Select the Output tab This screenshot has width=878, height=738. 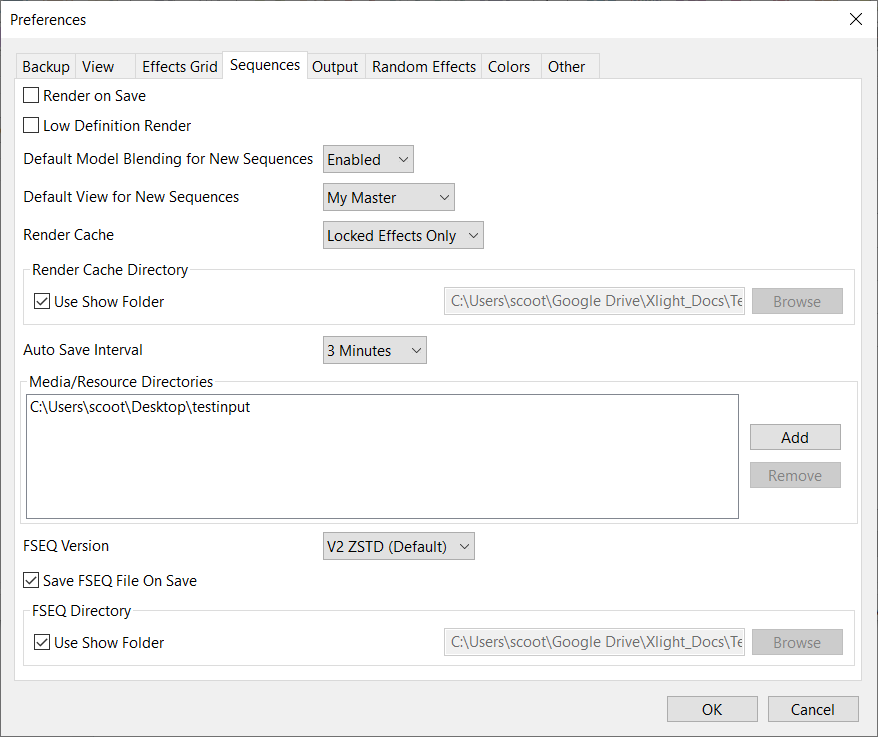(335, 67)
